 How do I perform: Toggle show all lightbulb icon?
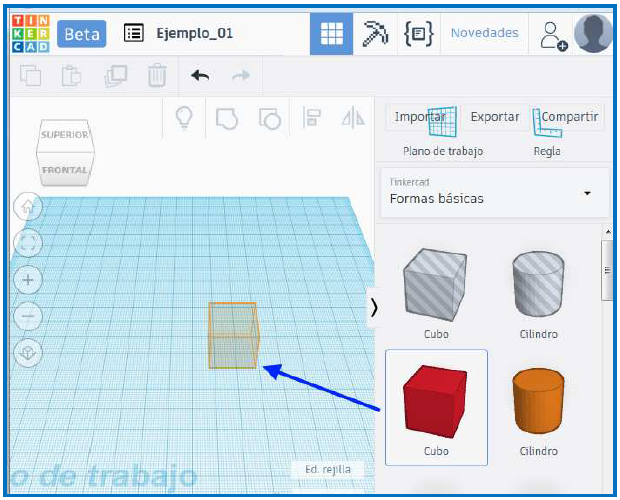pyautogui.click(x=184, y=118)
